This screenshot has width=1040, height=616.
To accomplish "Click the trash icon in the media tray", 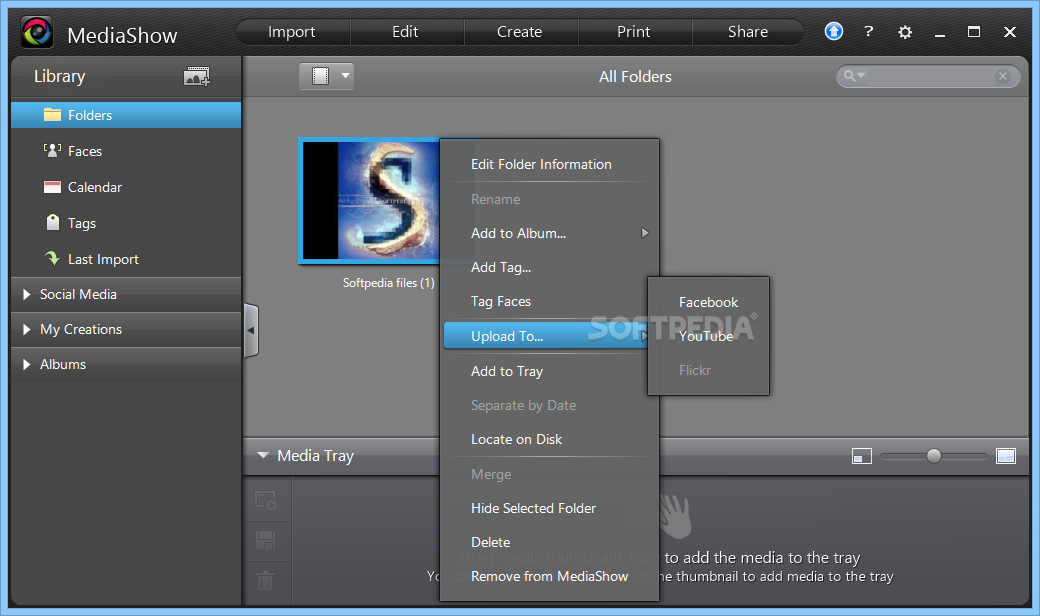I will click(x=265, y=581).
